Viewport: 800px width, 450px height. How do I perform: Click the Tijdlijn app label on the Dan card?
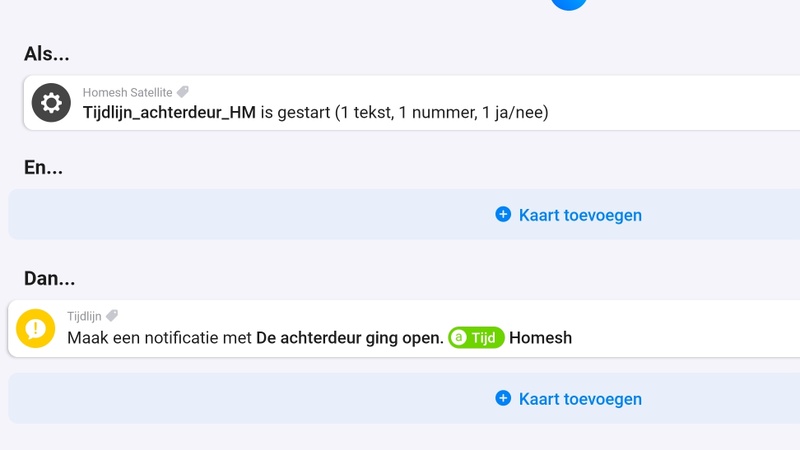tap(84, 316)
